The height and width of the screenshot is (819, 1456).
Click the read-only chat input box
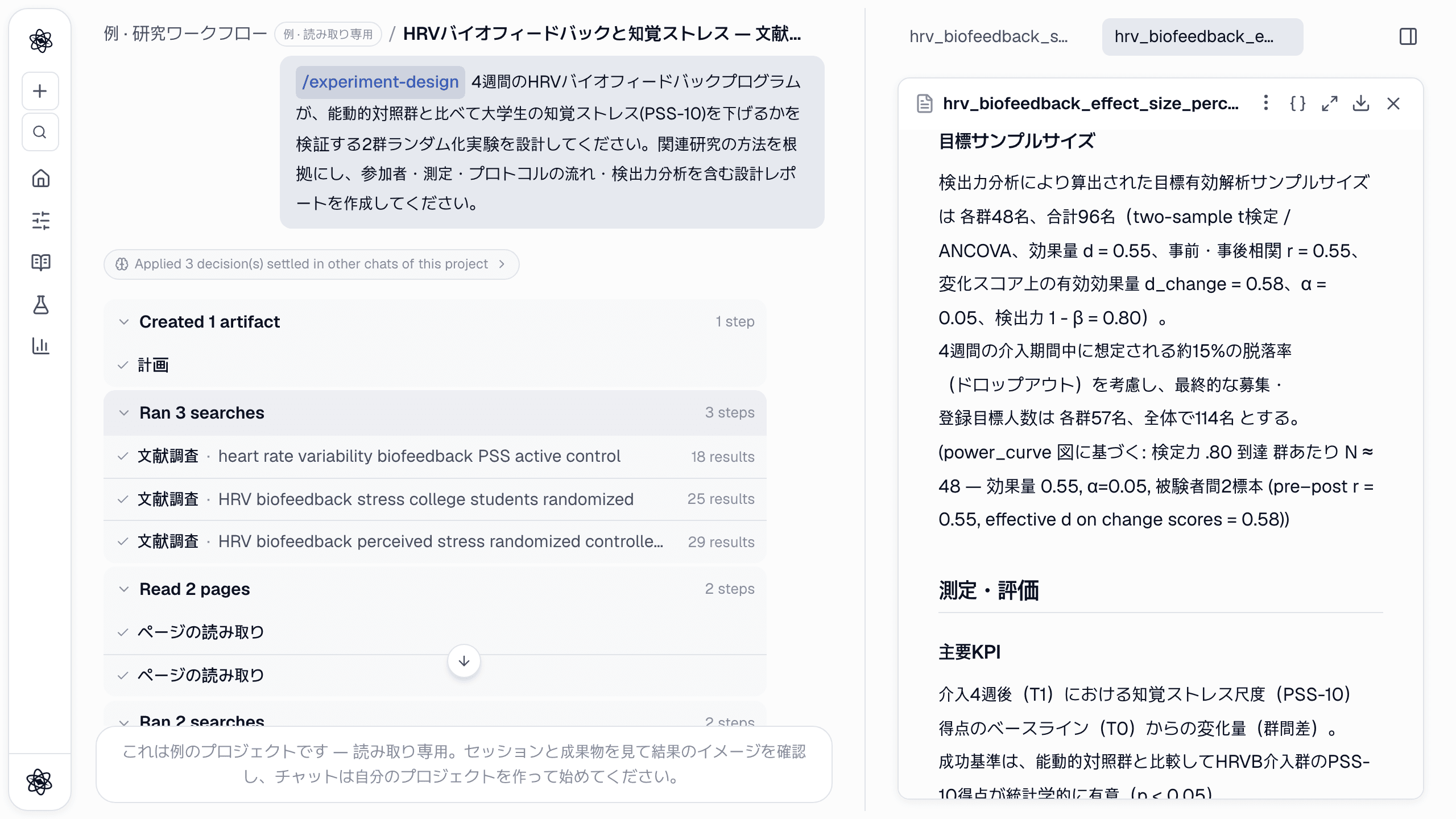point(464,764)
